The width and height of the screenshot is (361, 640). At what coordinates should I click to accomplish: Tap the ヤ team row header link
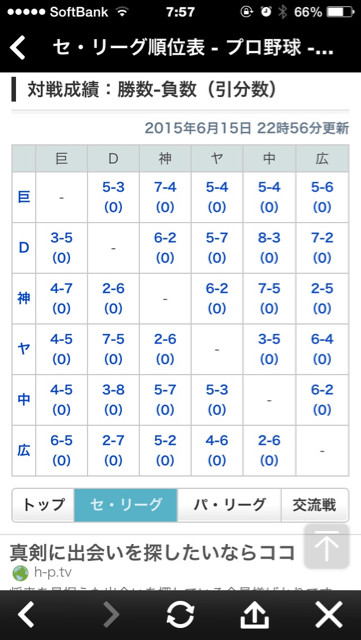[24, 349]
